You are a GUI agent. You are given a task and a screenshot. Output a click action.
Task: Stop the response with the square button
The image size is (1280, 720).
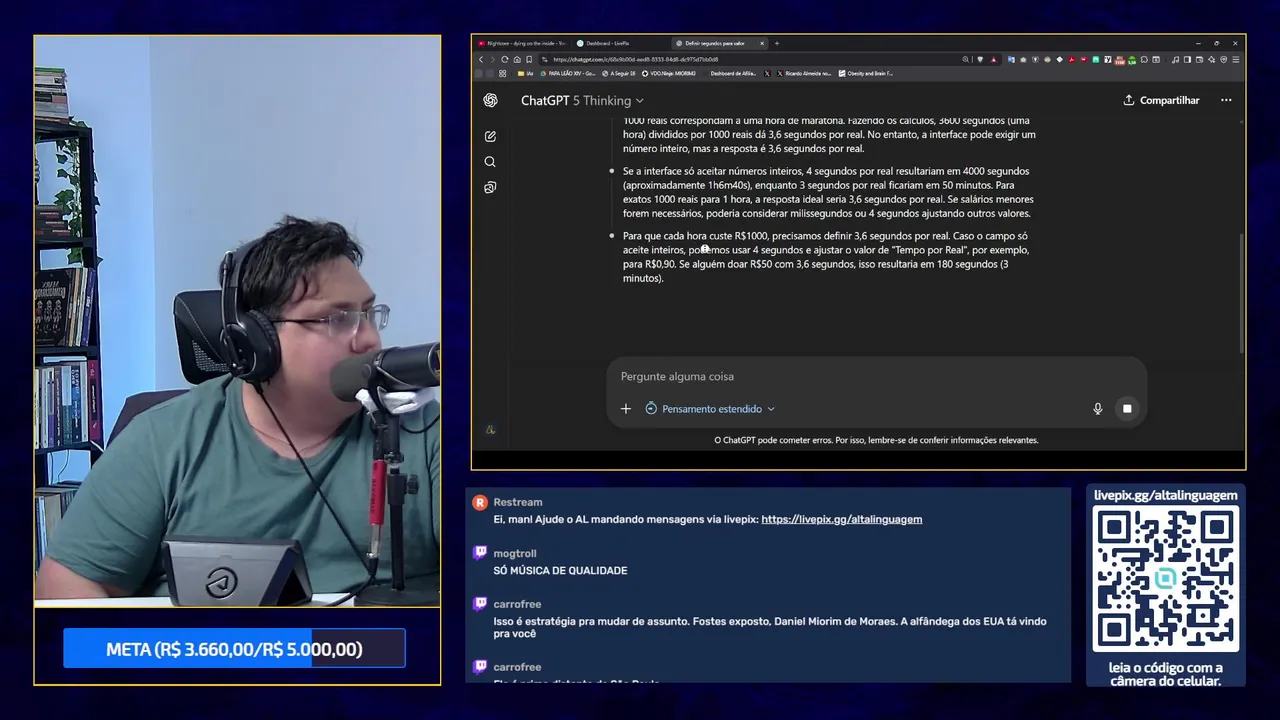pyautogui.click(x=1127, y=409)
